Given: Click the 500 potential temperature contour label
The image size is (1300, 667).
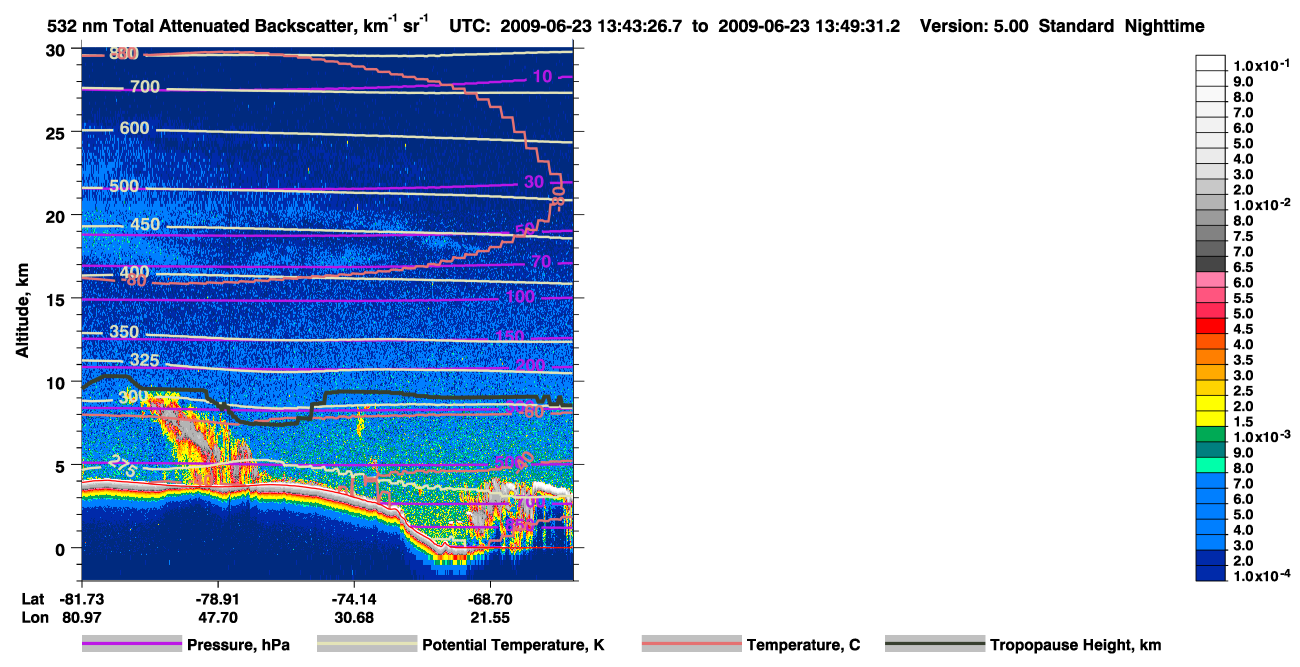Looking at the screenshot, I should [124, 186].
